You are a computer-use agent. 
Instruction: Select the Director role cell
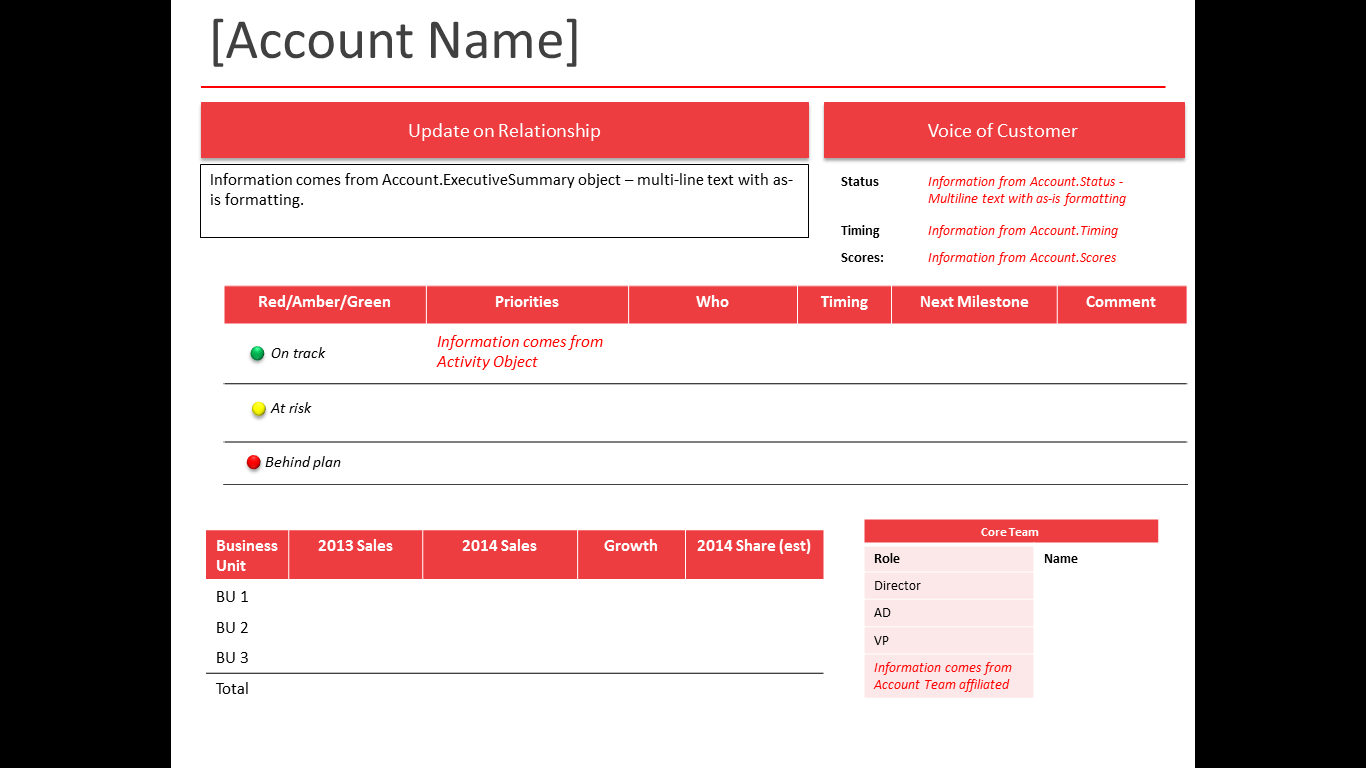click(897, 586)
